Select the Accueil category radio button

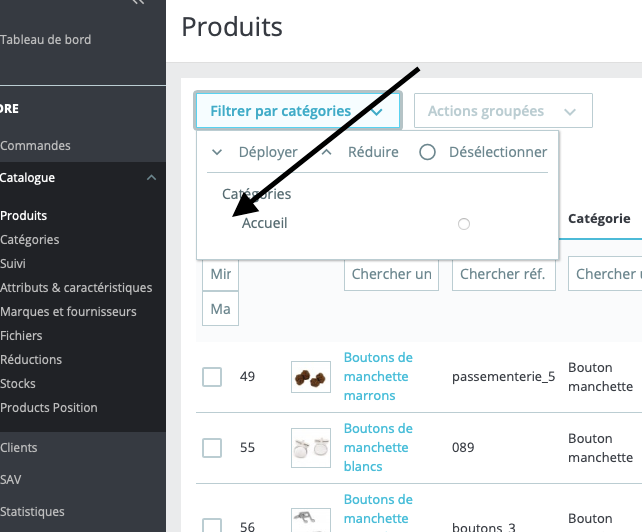[x=464, y=224]
